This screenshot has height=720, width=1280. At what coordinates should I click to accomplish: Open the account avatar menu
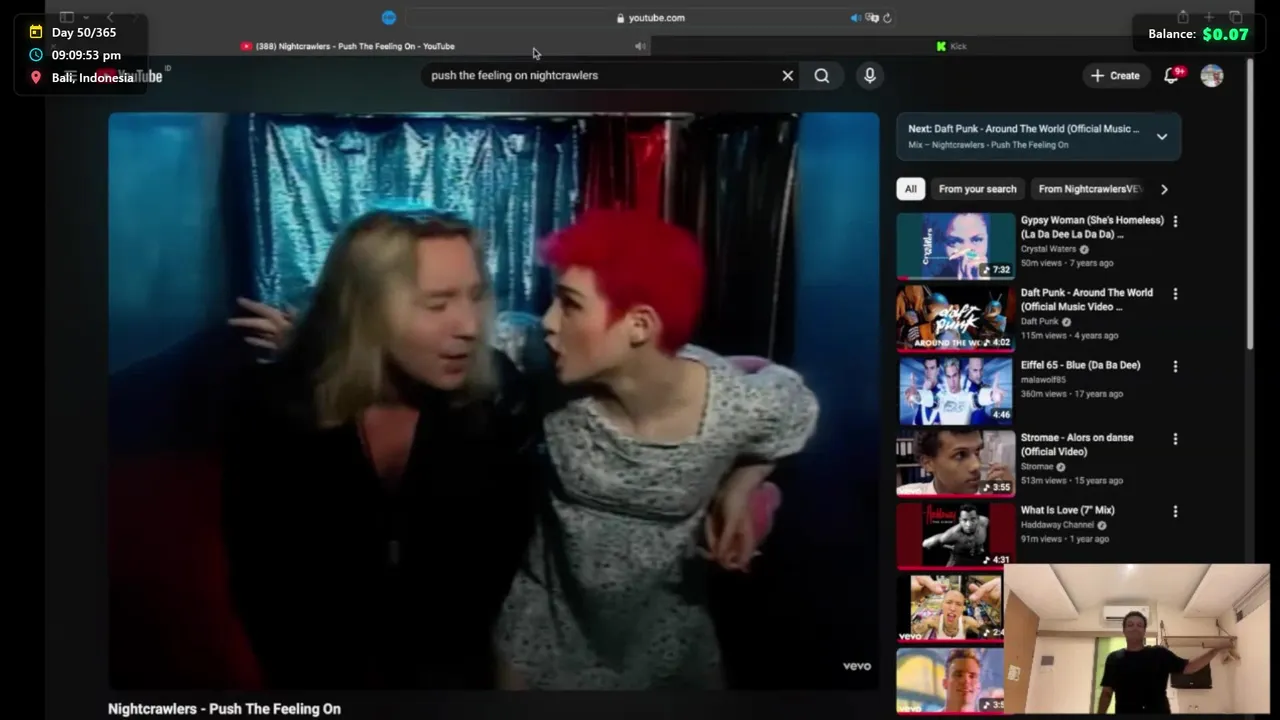[1212, 75]
